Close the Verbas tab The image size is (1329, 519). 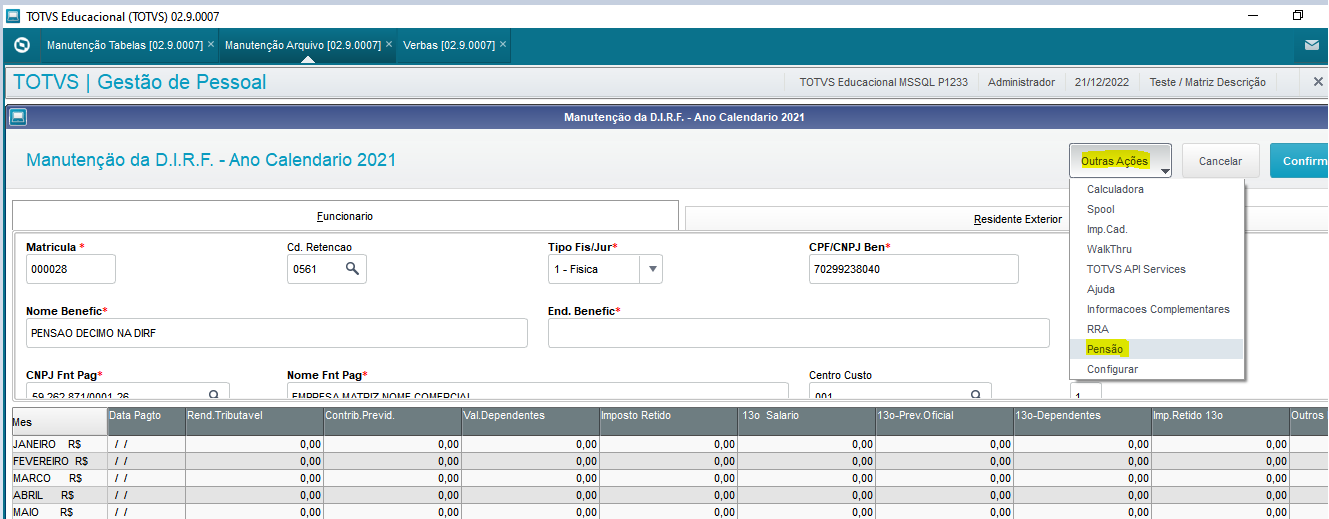coord(502,45)
